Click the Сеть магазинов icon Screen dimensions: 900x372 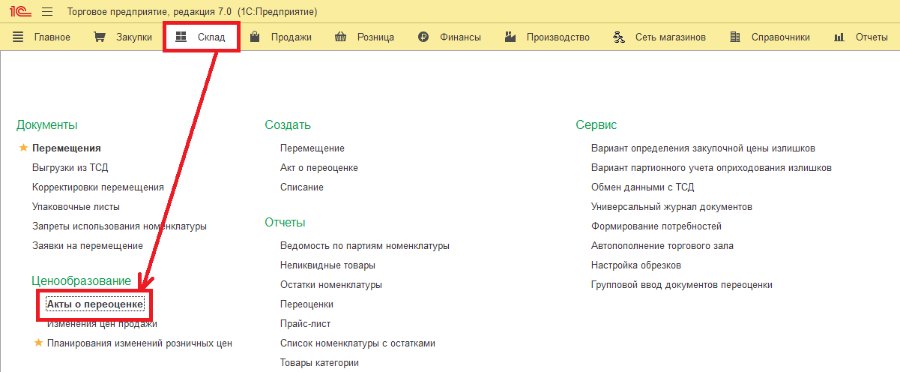[619, 37]
